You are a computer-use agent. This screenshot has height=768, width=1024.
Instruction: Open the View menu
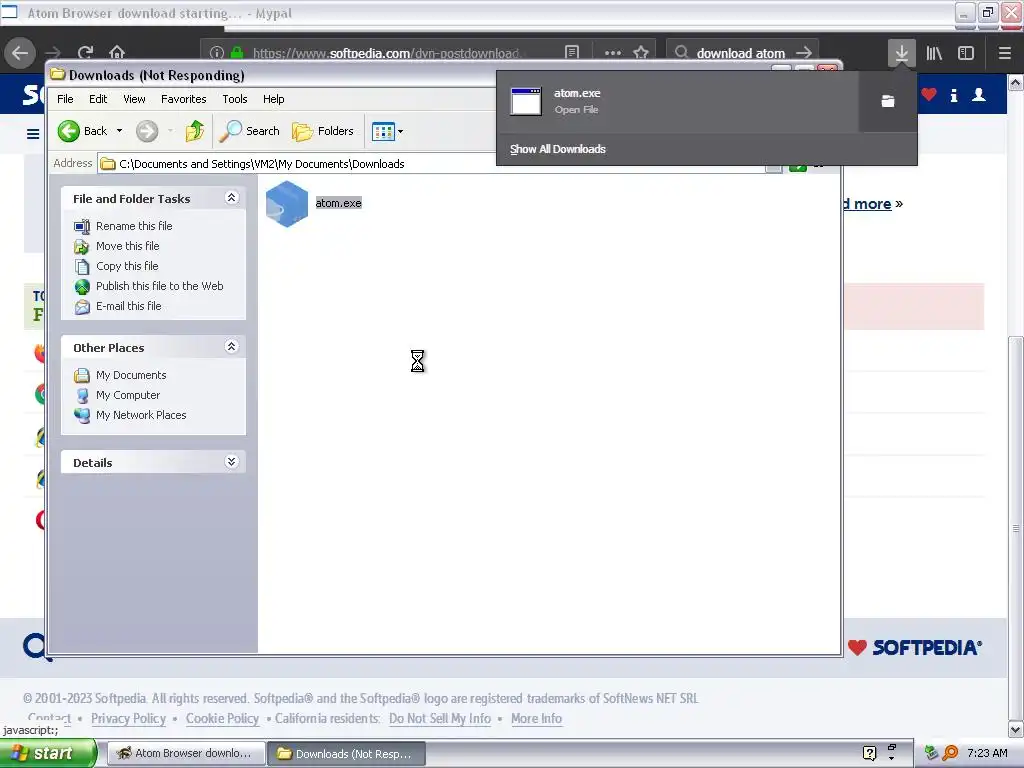pos(135,99)
